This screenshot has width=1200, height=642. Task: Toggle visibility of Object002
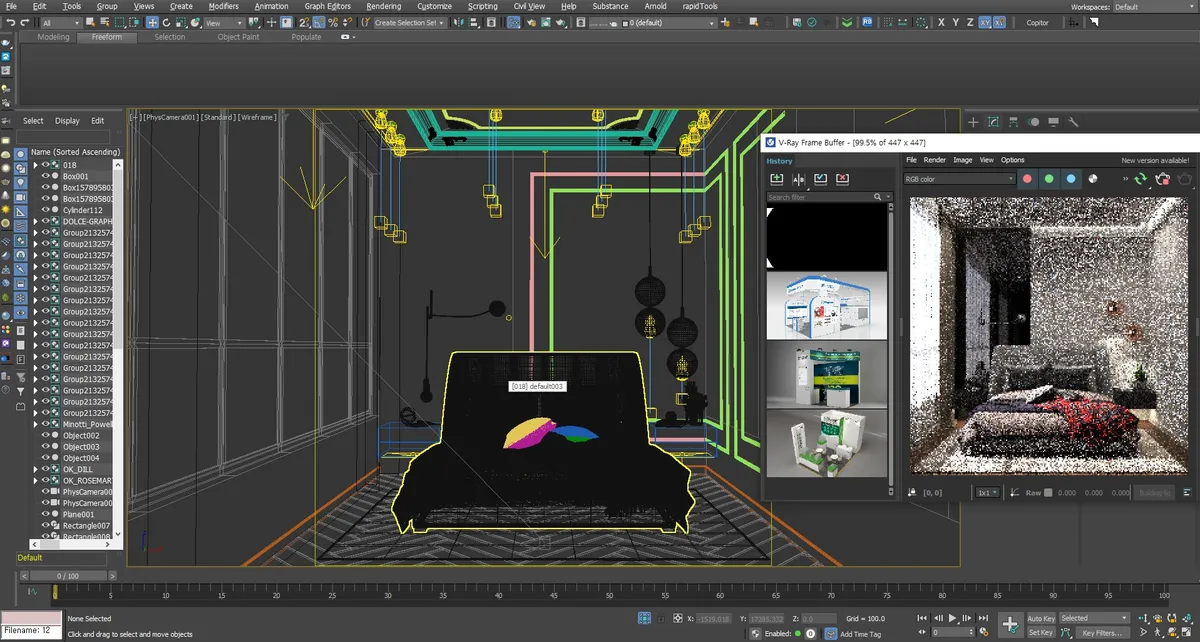pos(45,436)
